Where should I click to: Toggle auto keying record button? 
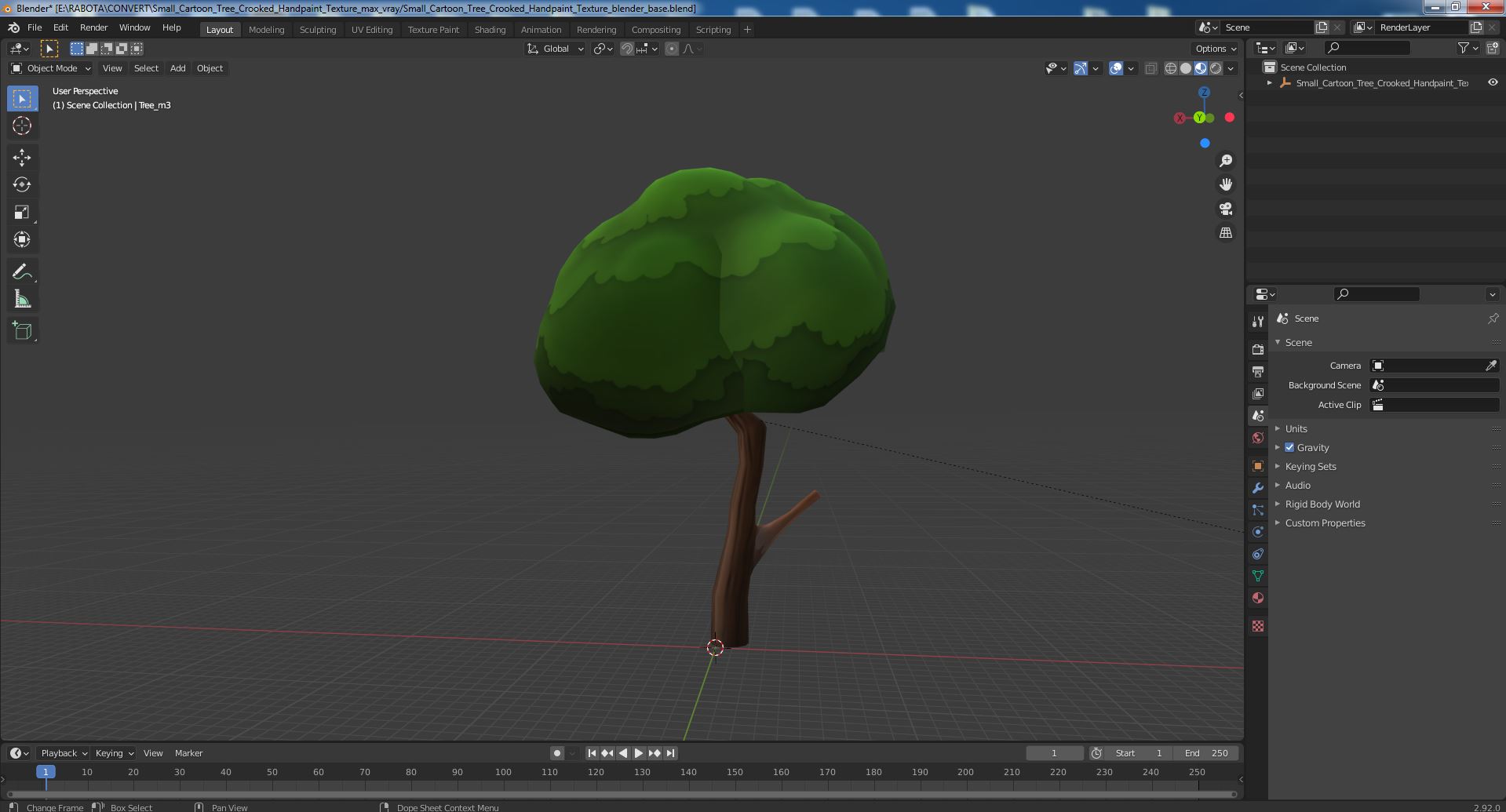tap(557, 753)
